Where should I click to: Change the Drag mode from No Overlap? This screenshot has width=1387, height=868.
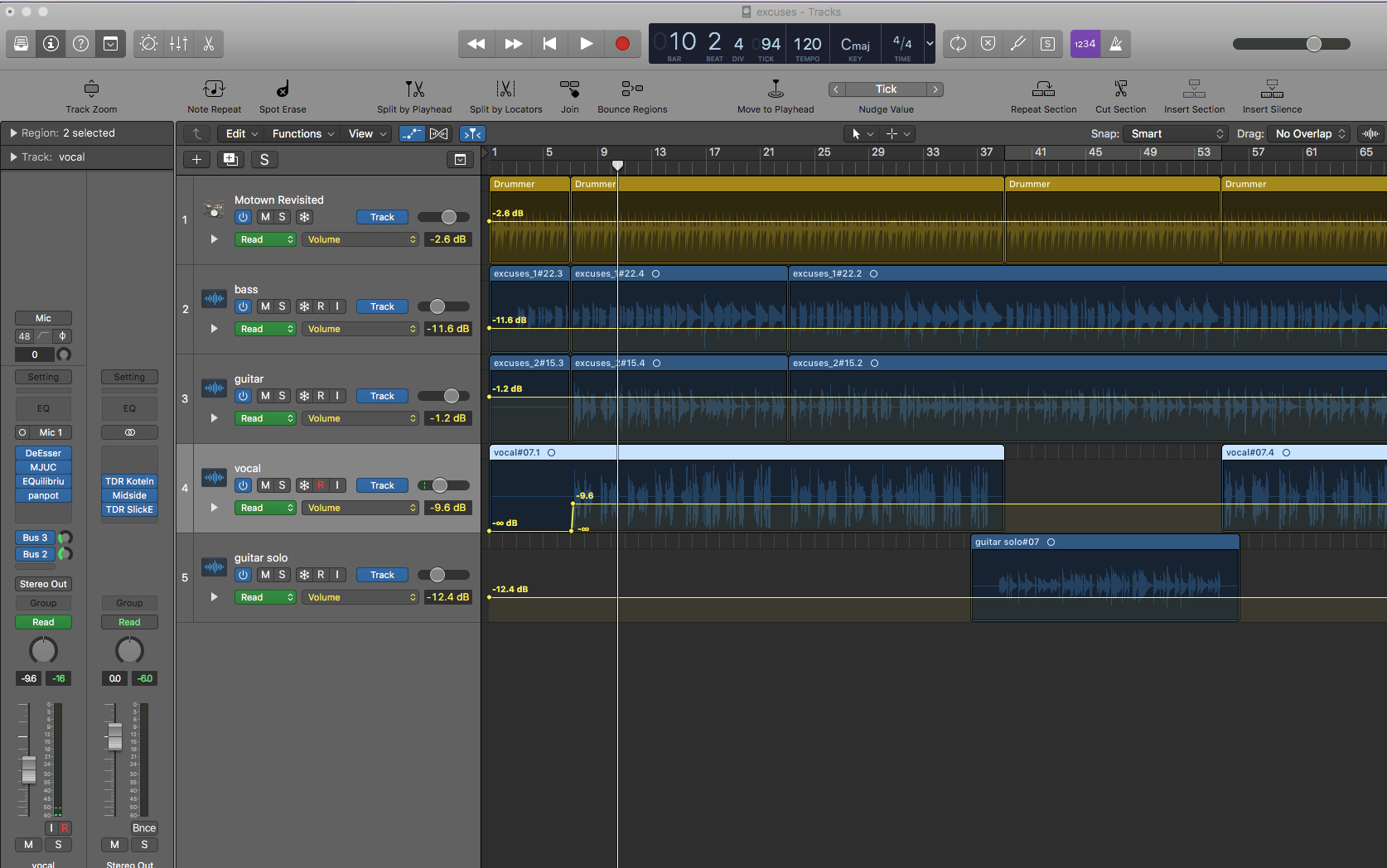[1307, 133]
